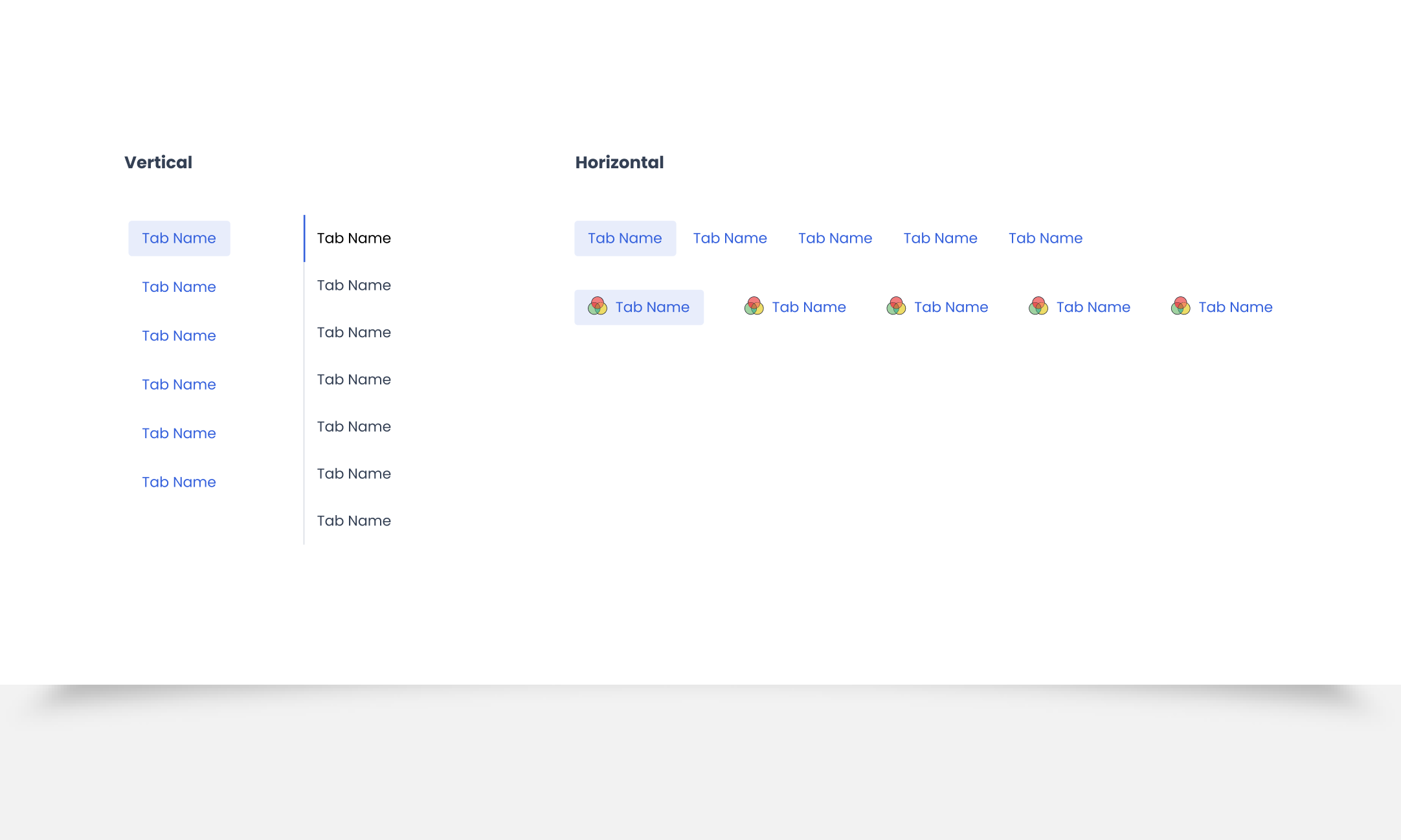The width and height of the screenshot is (1401, 840).
Task: Click the fourth icon tab's circles icon
Action: [x=1038, y=306]
